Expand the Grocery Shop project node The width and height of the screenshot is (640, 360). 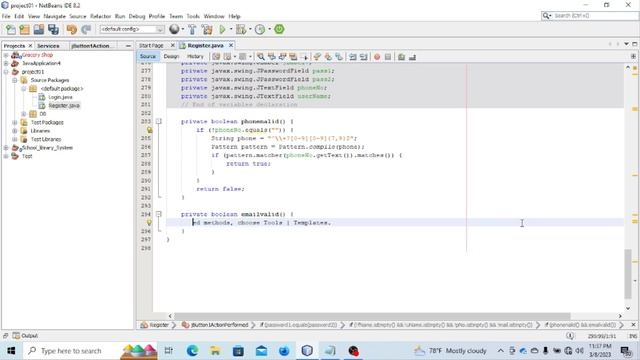pos(6,55)
